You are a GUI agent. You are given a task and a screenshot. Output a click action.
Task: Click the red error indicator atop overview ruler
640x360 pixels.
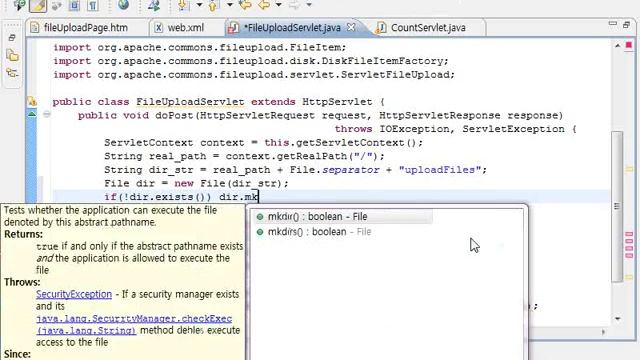click(629, 45)
